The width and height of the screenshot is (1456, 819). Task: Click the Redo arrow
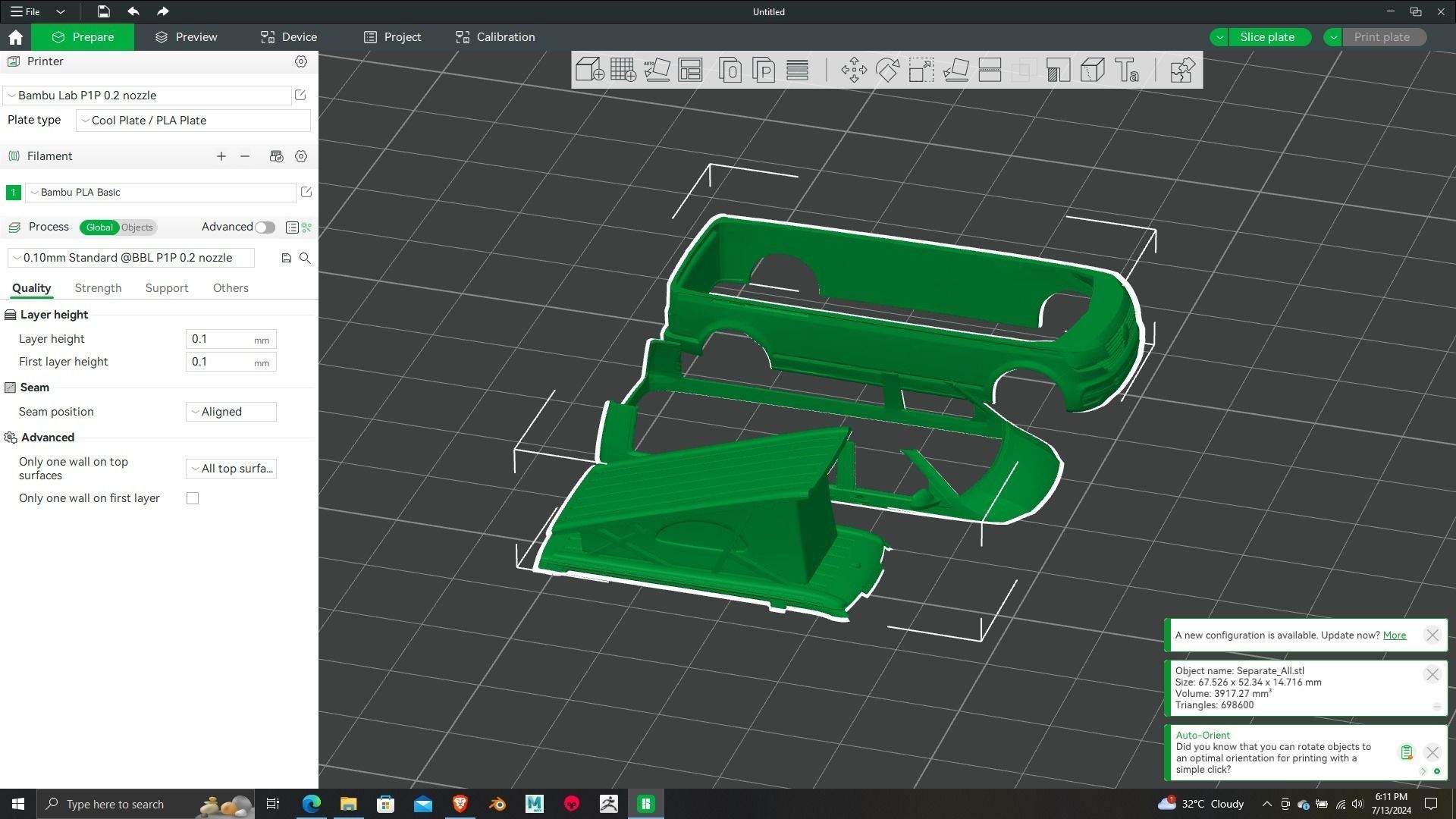coord(163,11)
